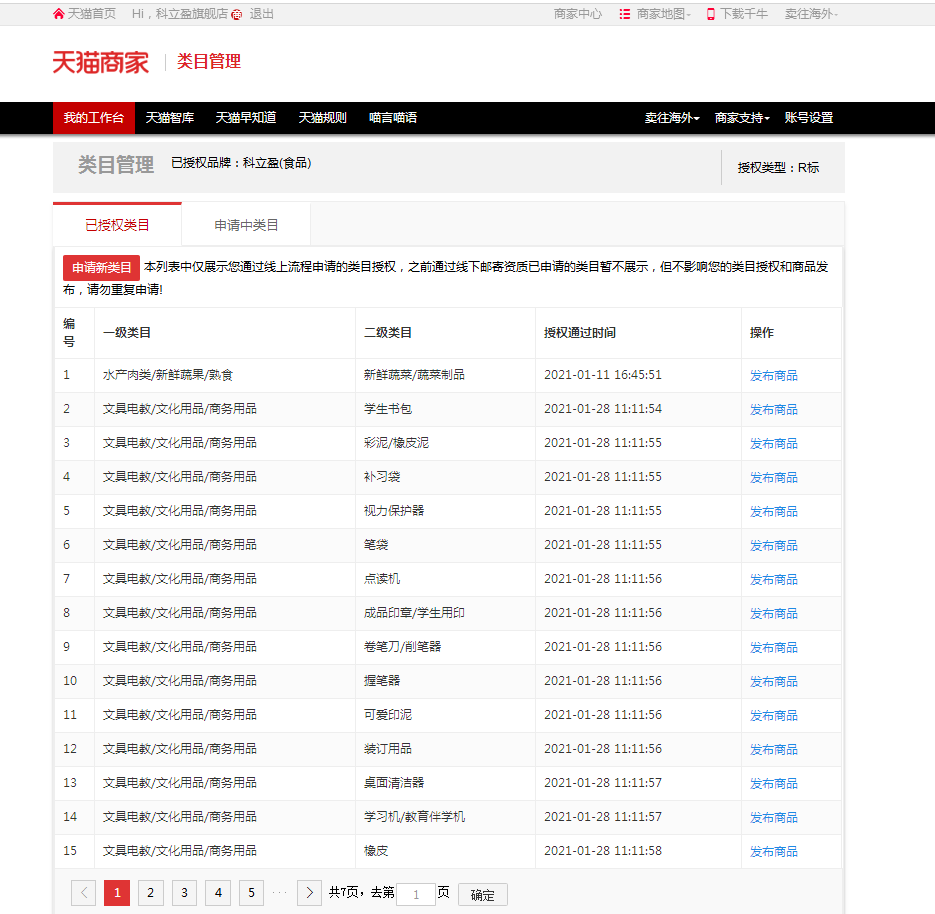Click 天猫首页 link
This screenshot has height=914, width=935.
[x=91, y=14]
